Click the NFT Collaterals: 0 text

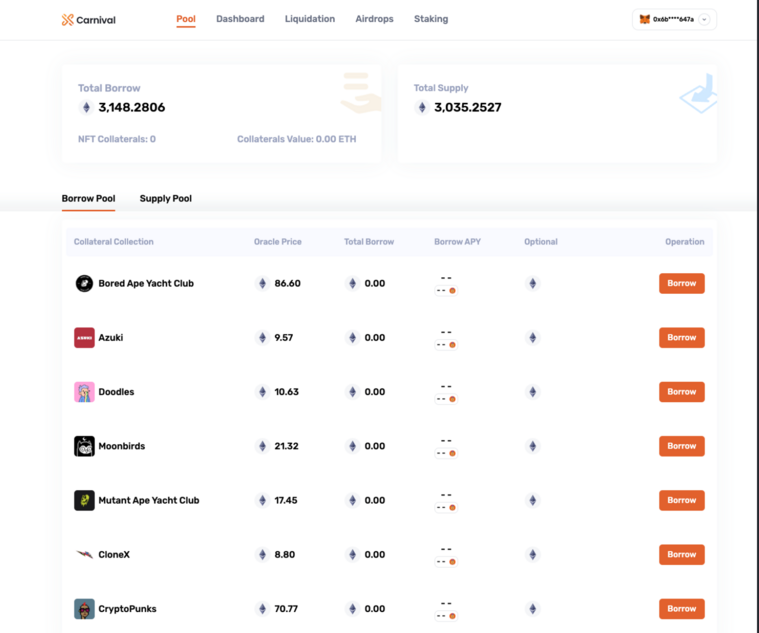[117, 139]
